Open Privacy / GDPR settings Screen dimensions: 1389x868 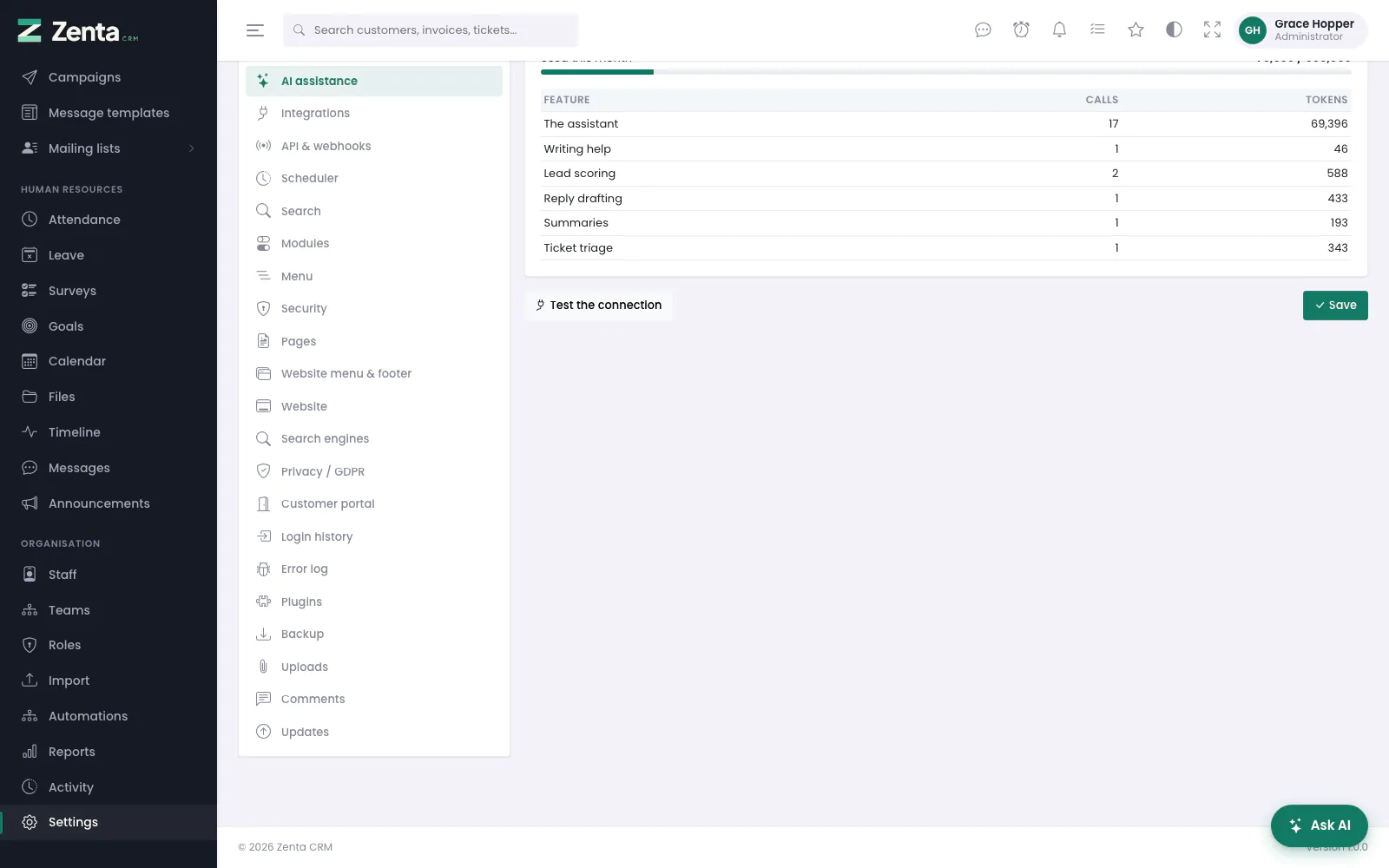(x=374, y=471)
